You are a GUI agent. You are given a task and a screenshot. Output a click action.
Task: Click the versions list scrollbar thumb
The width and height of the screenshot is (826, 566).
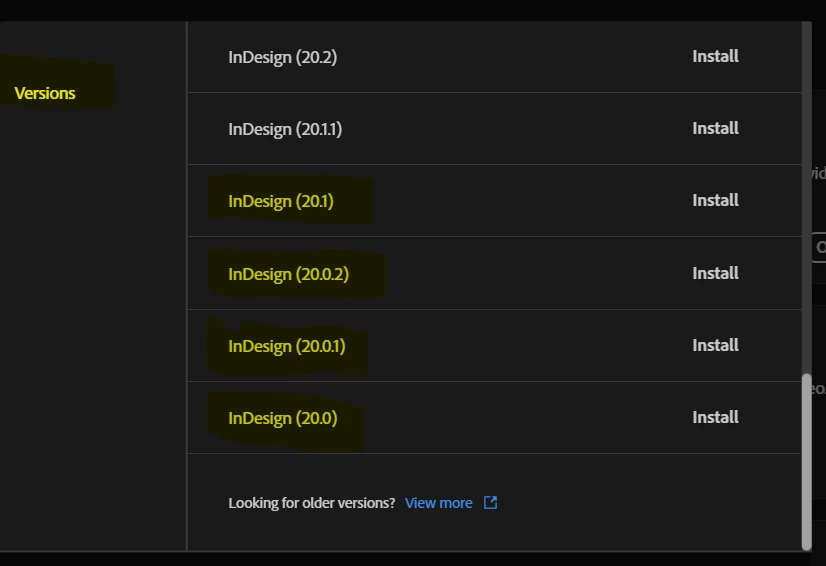tap(807, 462)
